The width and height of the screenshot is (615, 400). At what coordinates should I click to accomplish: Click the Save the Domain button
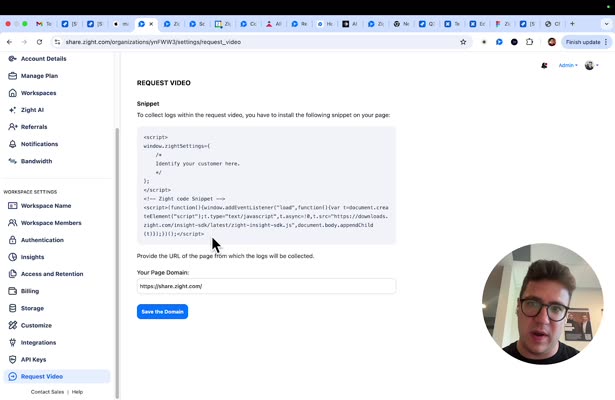(162, 311)
